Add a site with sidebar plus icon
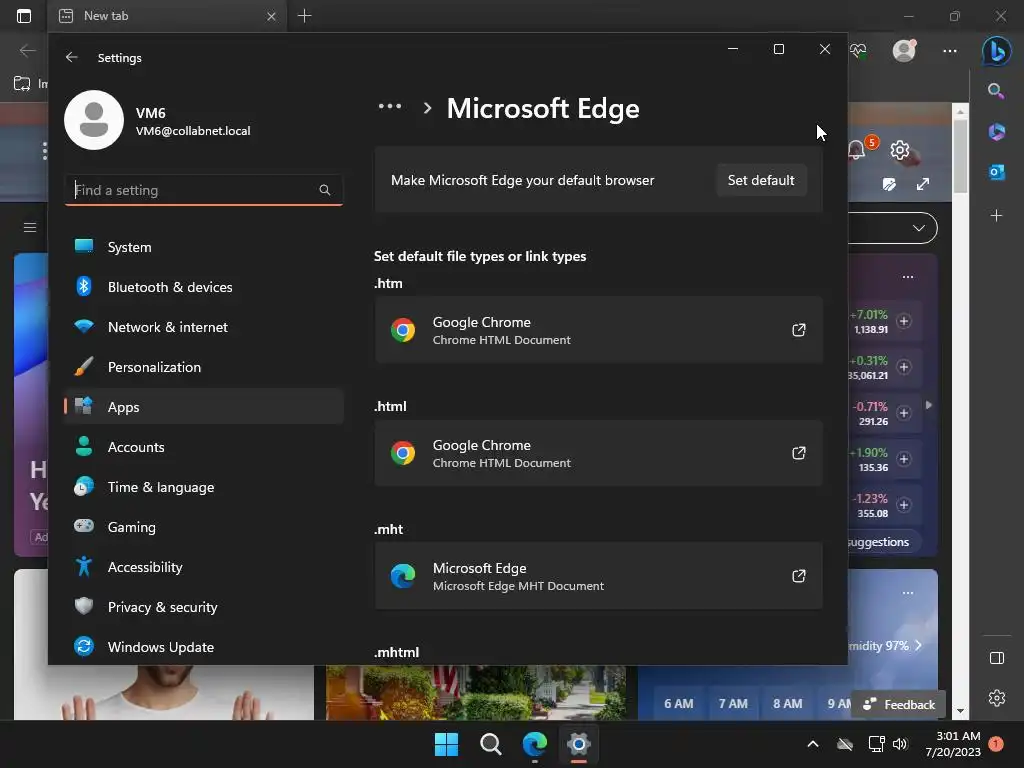 (997, 215)
